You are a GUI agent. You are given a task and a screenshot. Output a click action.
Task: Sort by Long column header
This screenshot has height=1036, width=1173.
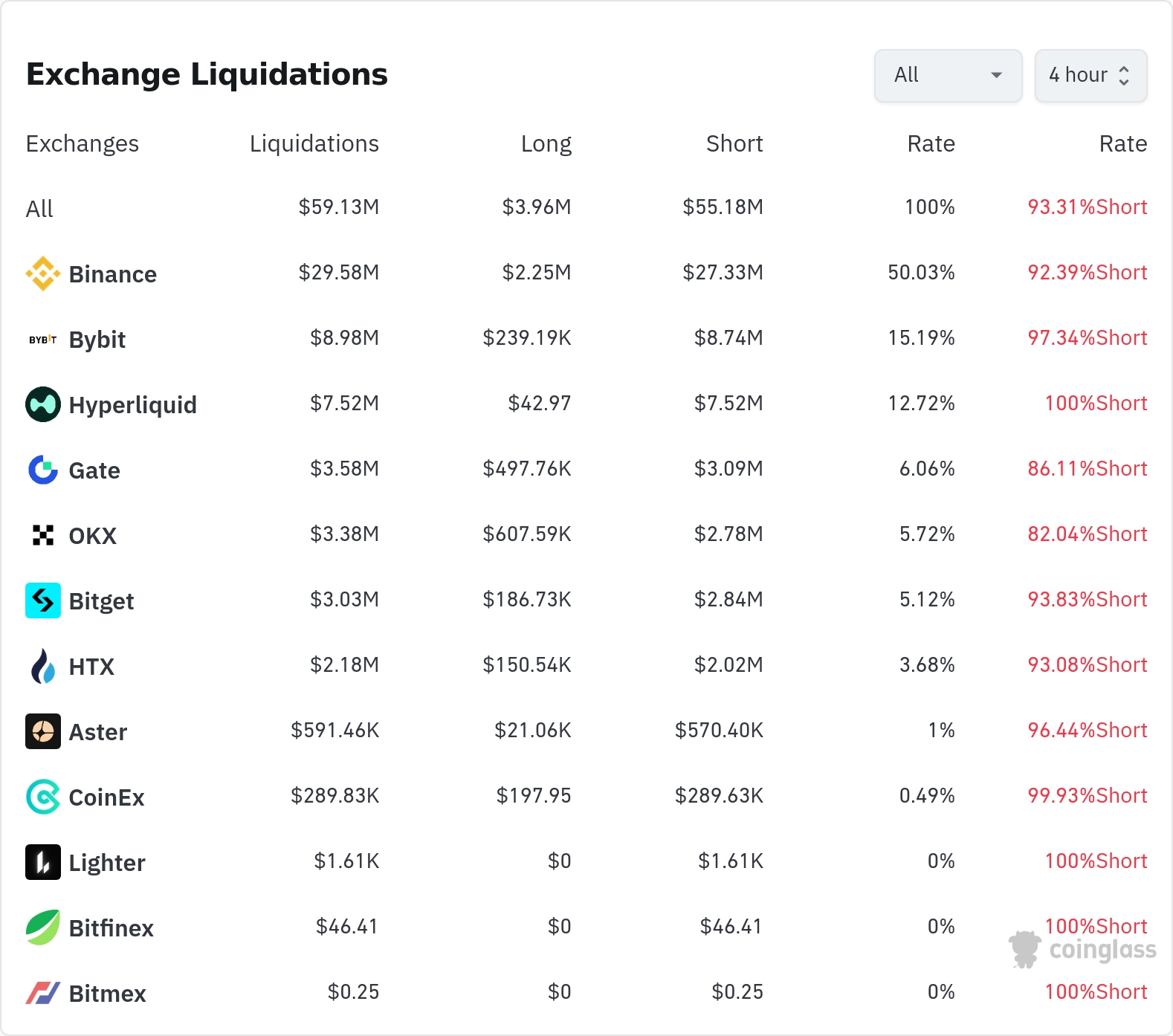pos(546,143)
